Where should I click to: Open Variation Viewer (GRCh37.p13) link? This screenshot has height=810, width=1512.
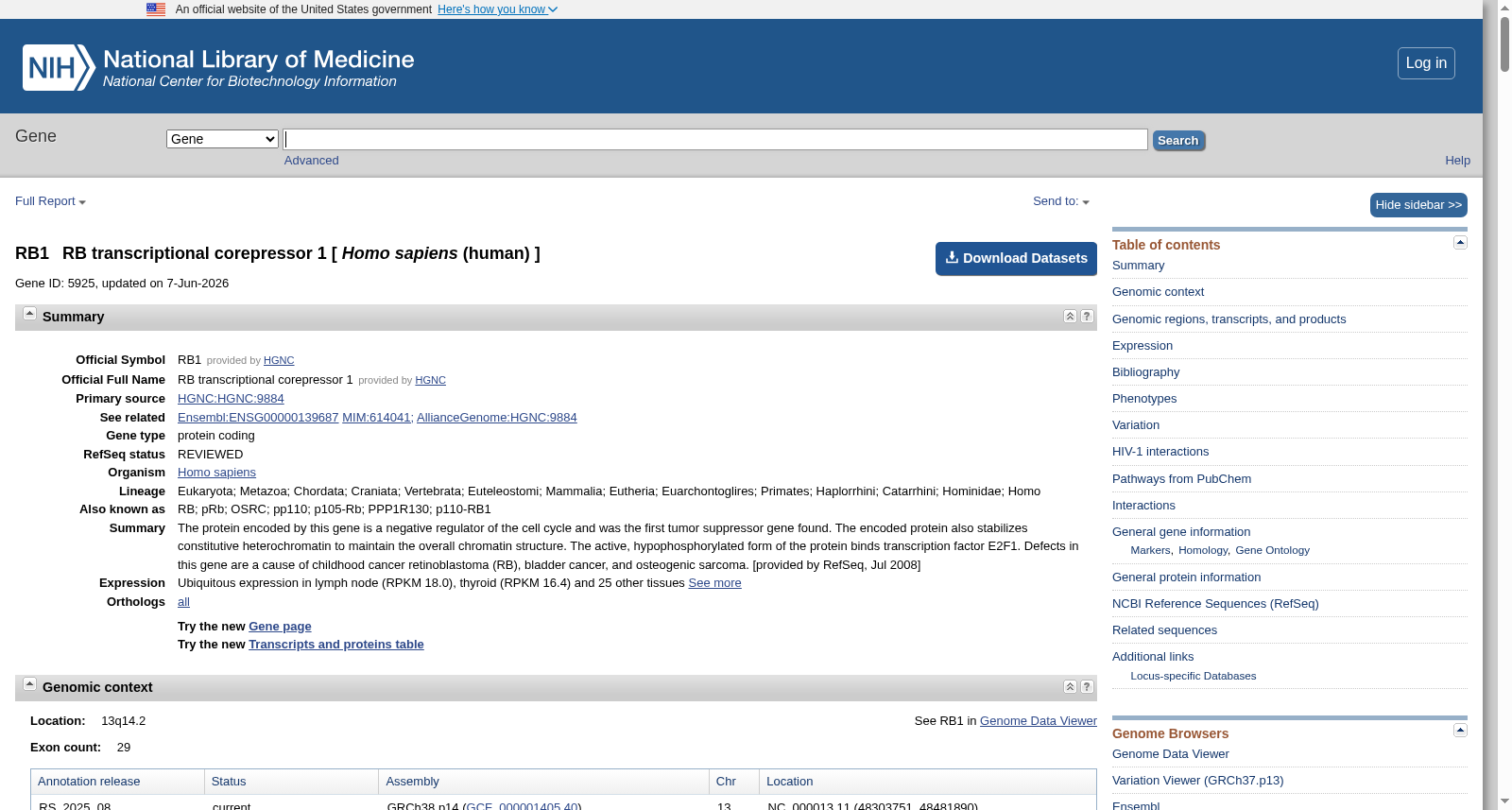tap(1197, 781)
